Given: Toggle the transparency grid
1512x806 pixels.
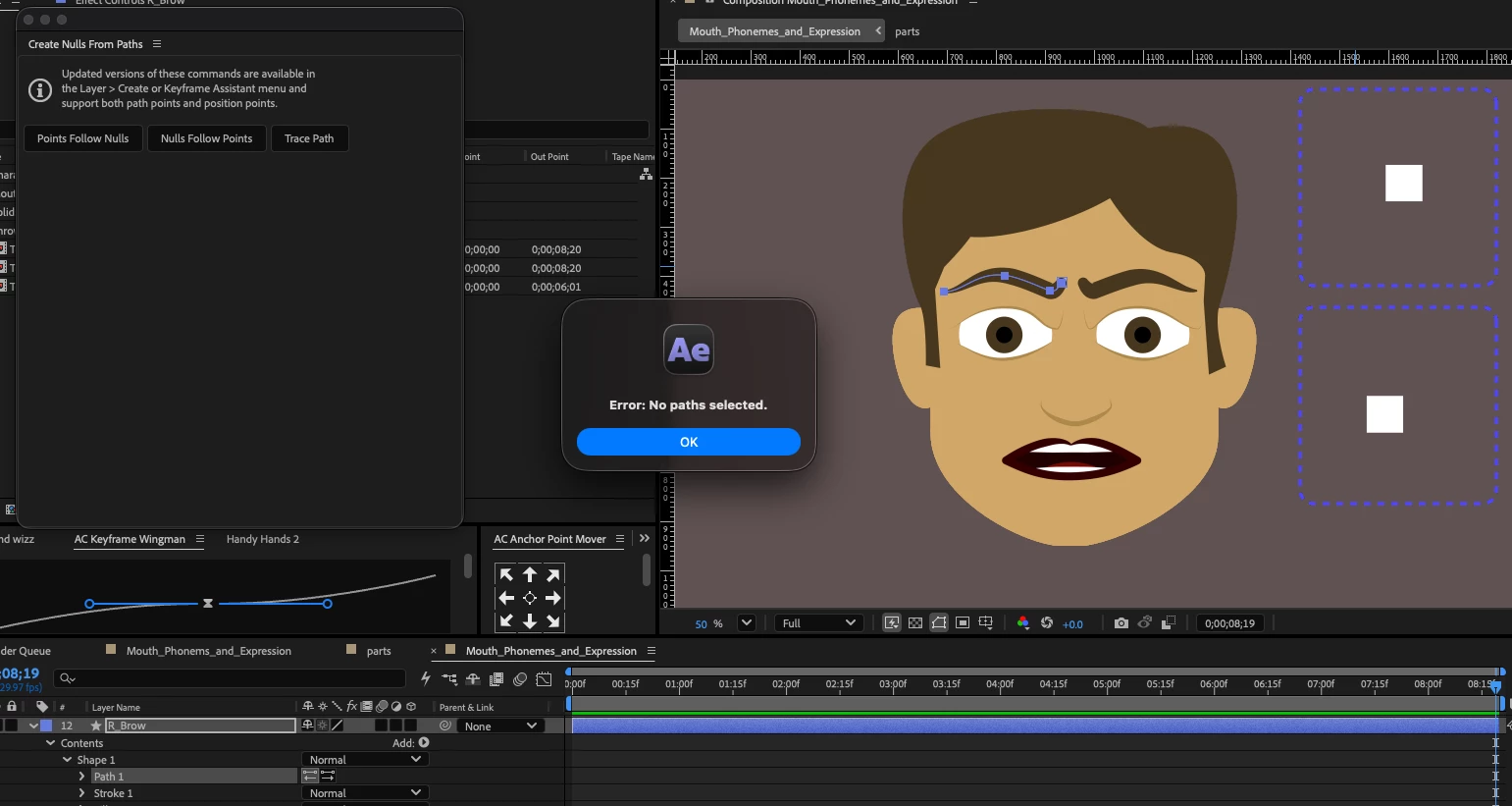Looking at the screenshot, I should [915, 623].
